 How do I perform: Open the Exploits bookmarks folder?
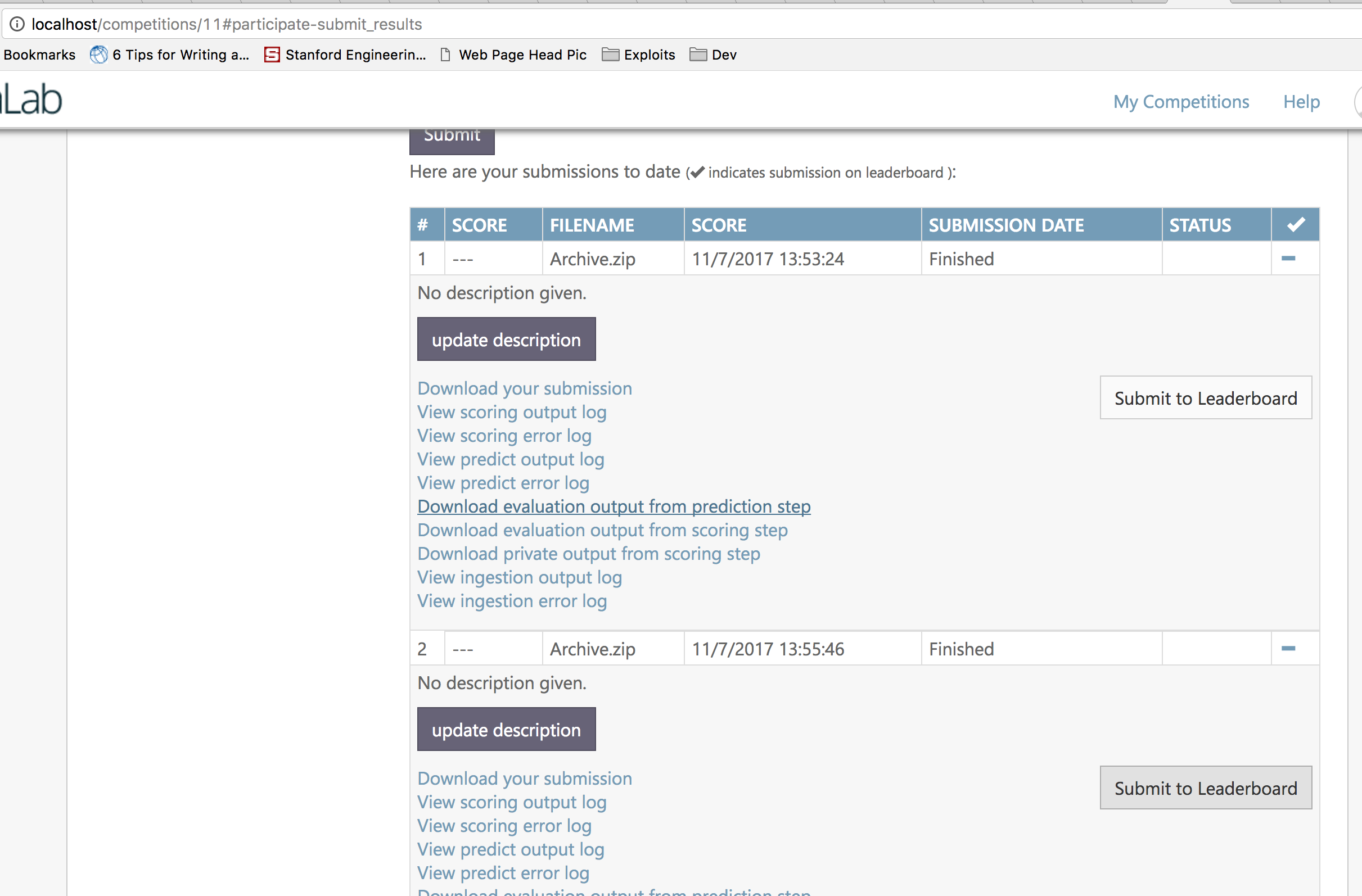[638, 55]
